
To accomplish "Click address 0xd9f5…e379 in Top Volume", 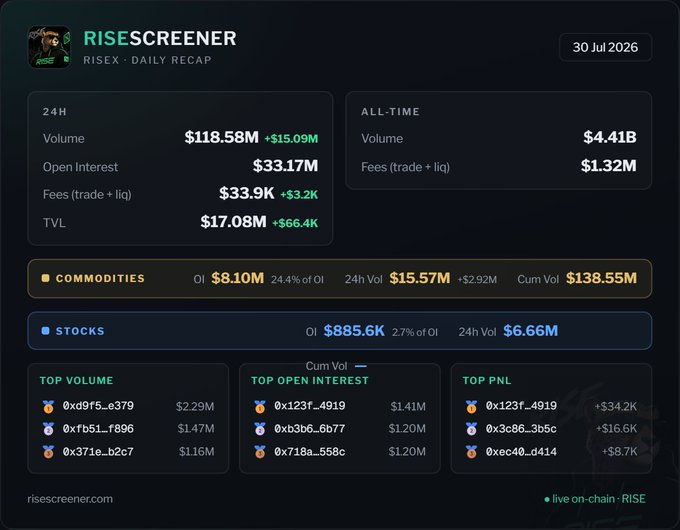I will 98,406.
